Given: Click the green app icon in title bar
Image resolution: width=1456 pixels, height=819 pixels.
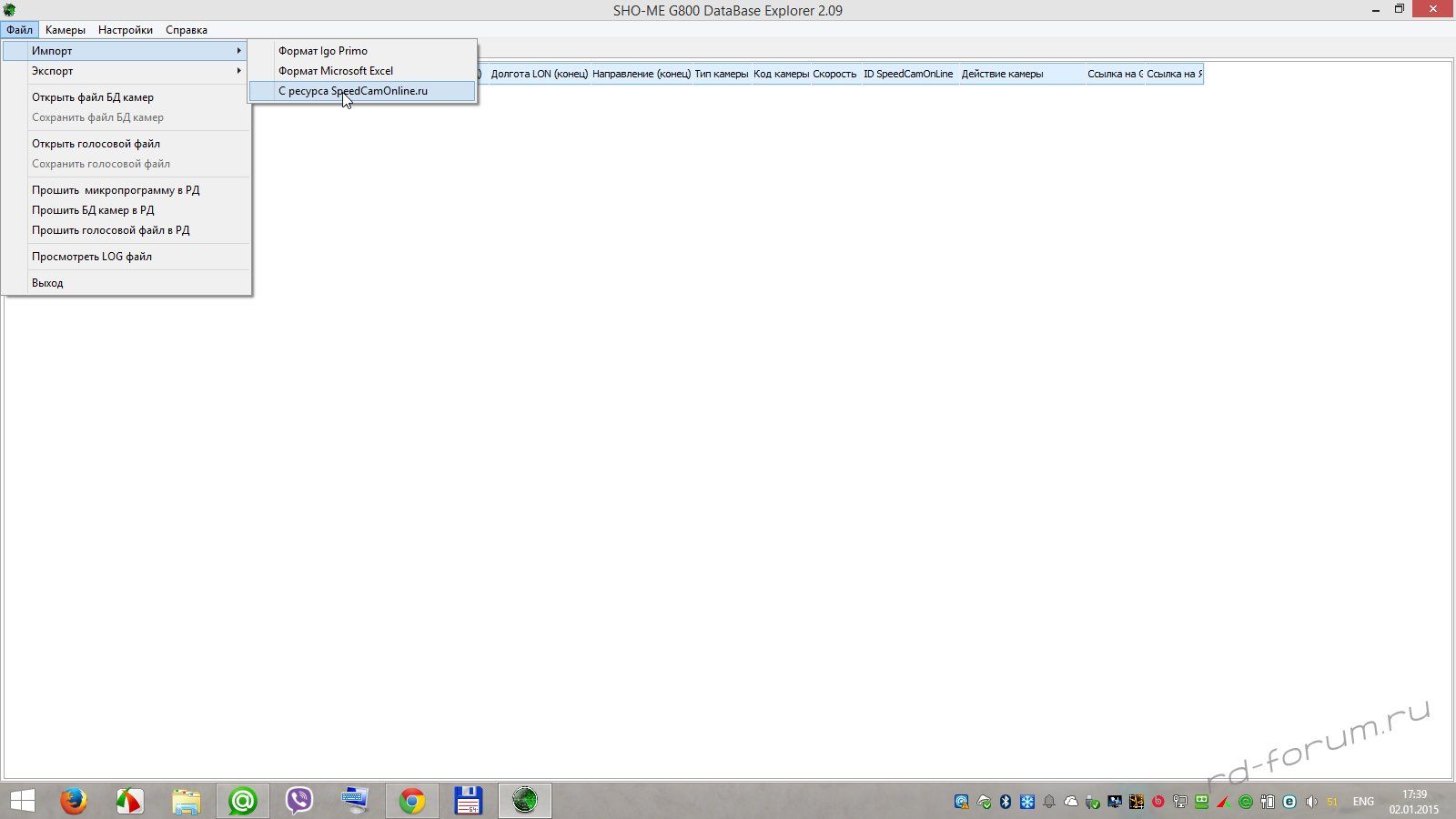Looking at the screenshot, I should (9, 10).
